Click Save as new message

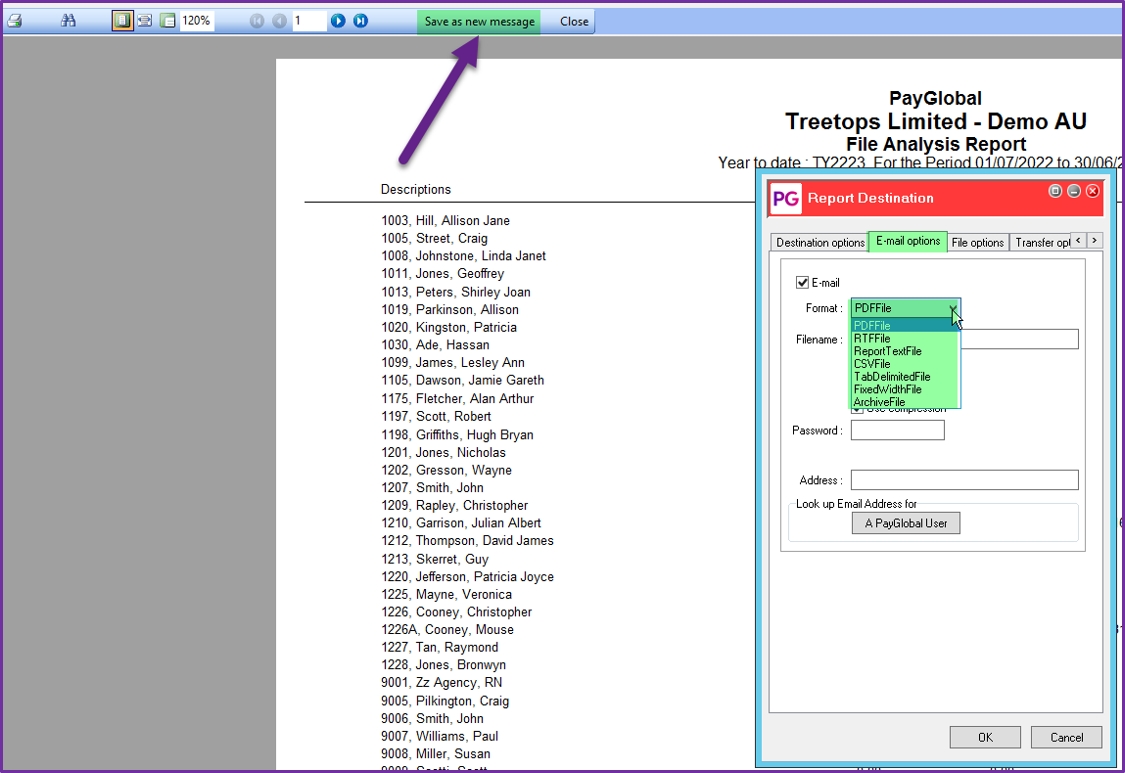point(479,22)
